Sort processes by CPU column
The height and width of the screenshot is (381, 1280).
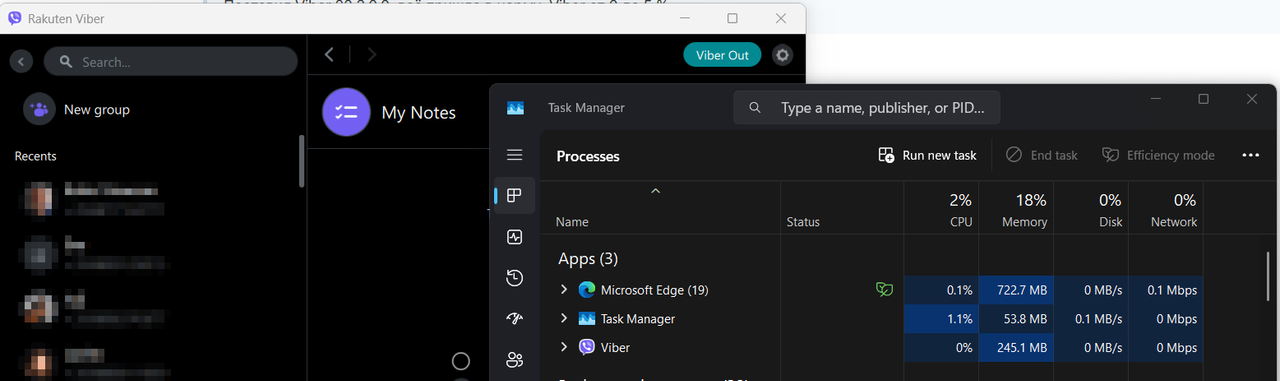[x=941, y=209]
